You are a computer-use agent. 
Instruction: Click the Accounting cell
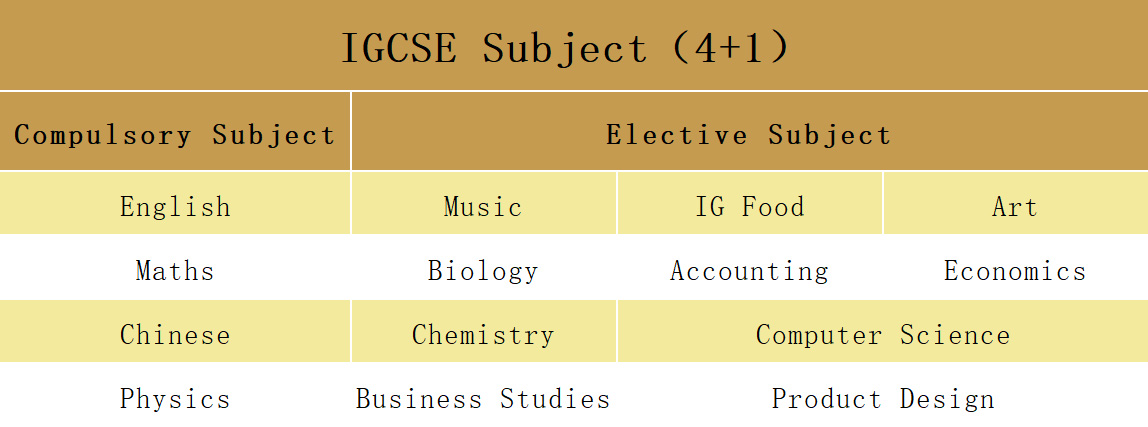tap(749, 271)
